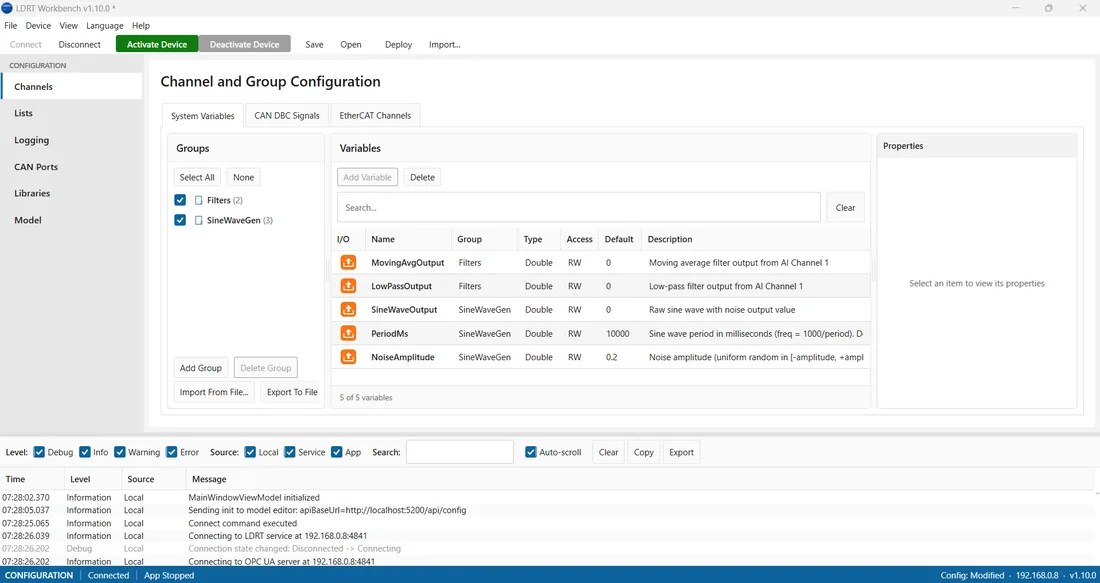Click Save in the toolbar
The image size is (1100, 583).
click(314, 44)
